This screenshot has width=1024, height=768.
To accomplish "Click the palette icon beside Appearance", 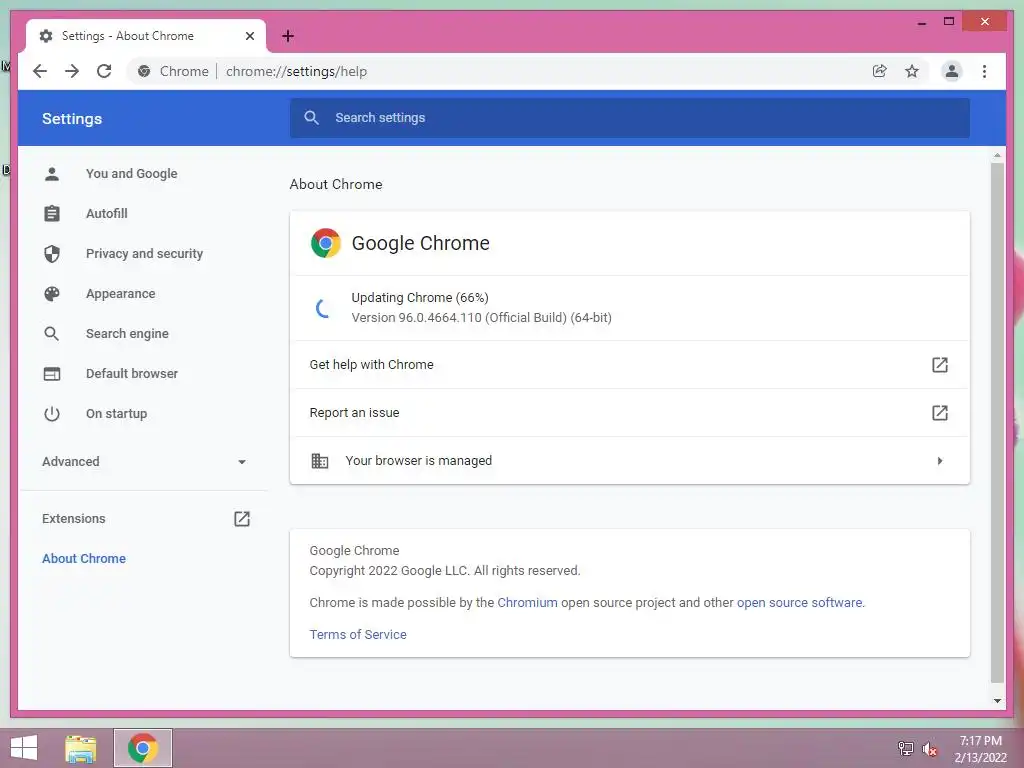I will [x=52, y=294].
